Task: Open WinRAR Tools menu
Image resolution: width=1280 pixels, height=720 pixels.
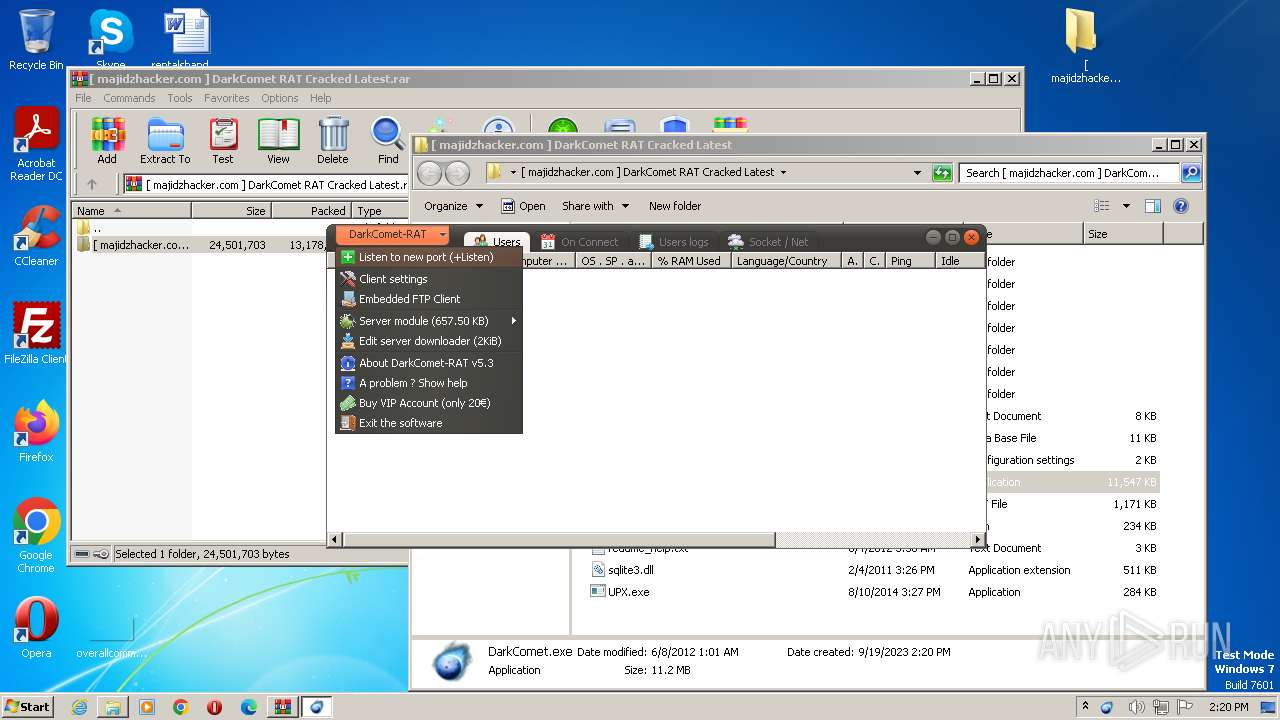Action: coord(180,98)
